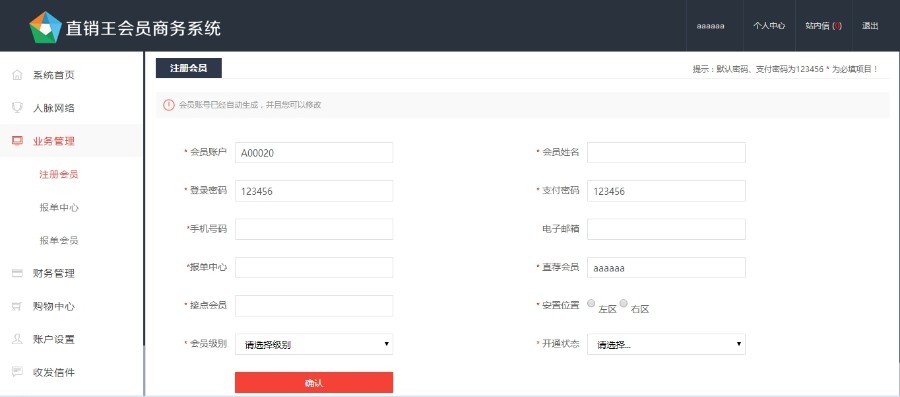900x397 pixels.
Task: Click the card icon beside 财务管理
Action: [x=17, y=273]
